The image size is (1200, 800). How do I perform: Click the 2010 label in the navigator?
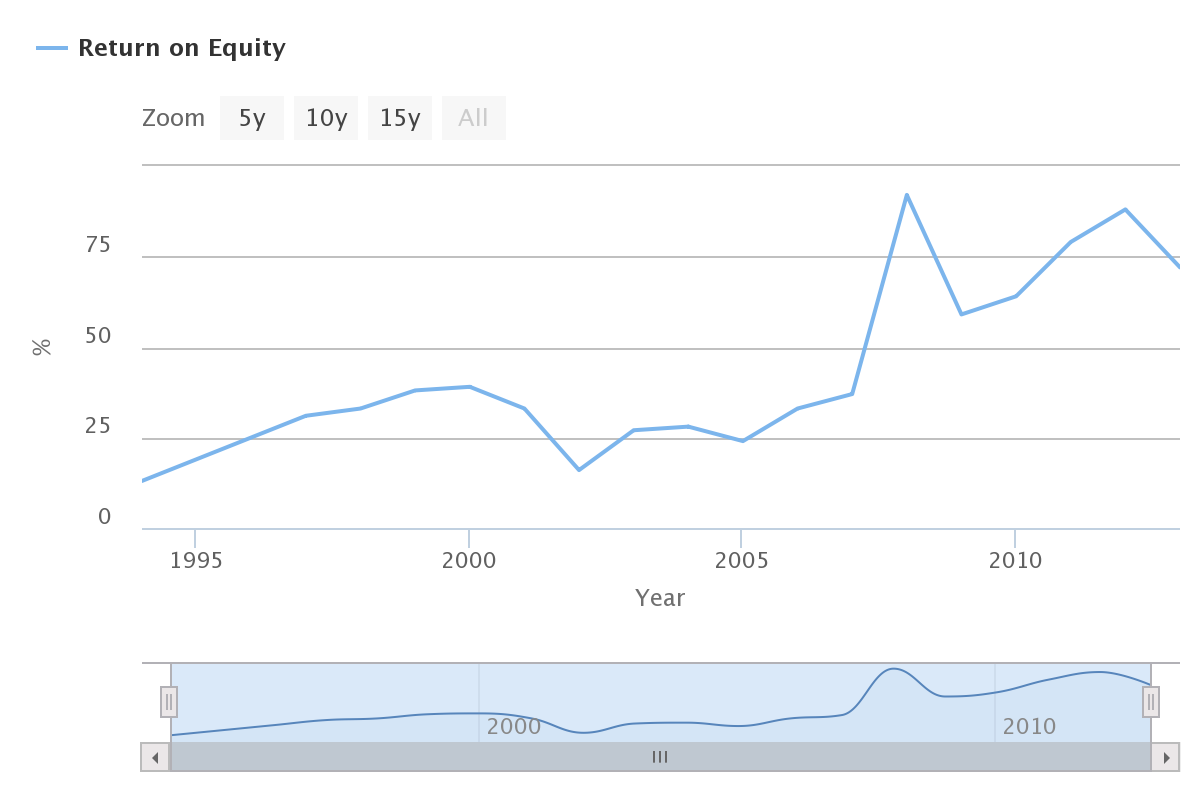tap(1029, 726)
